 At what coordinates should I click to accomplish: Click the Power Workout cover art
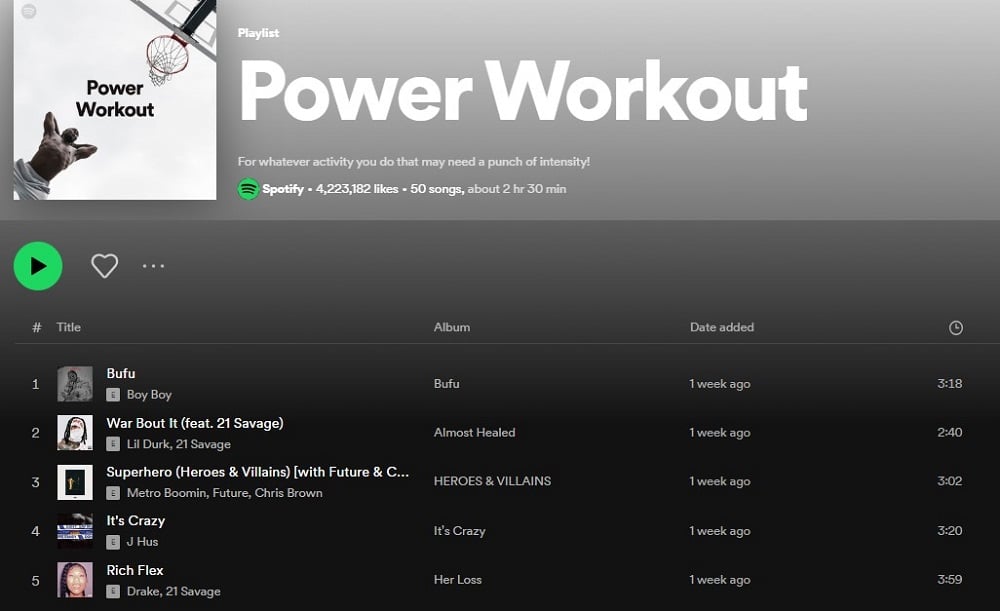point(115,100)
